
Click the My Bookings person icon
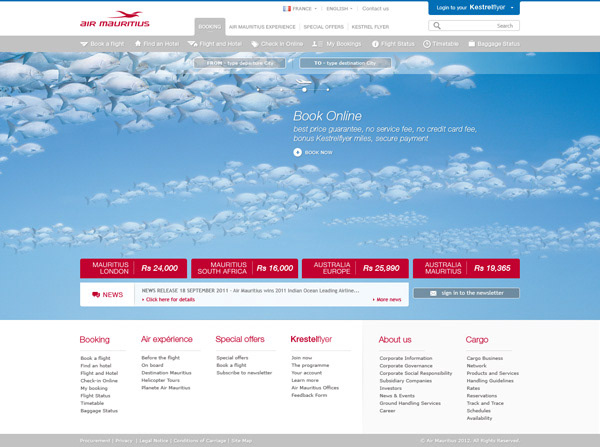[x=317, y=44]
